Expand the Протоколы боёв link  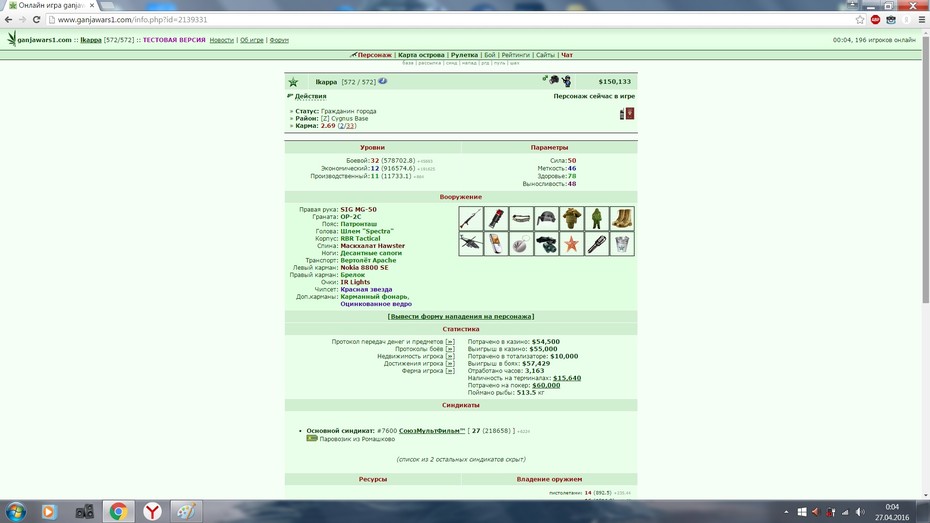click(450, 349)
